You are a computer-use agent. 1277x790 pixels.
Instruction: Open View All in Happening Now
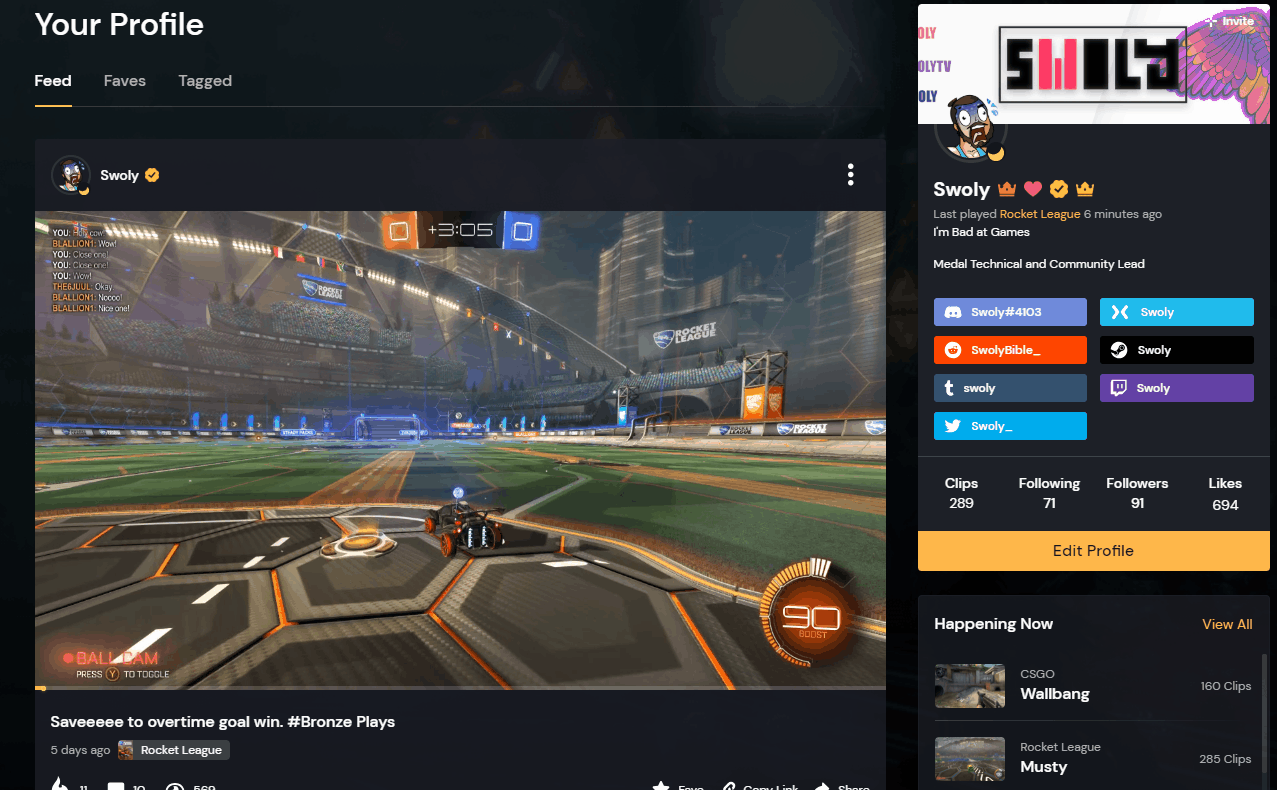click(x=1227, y=624)
